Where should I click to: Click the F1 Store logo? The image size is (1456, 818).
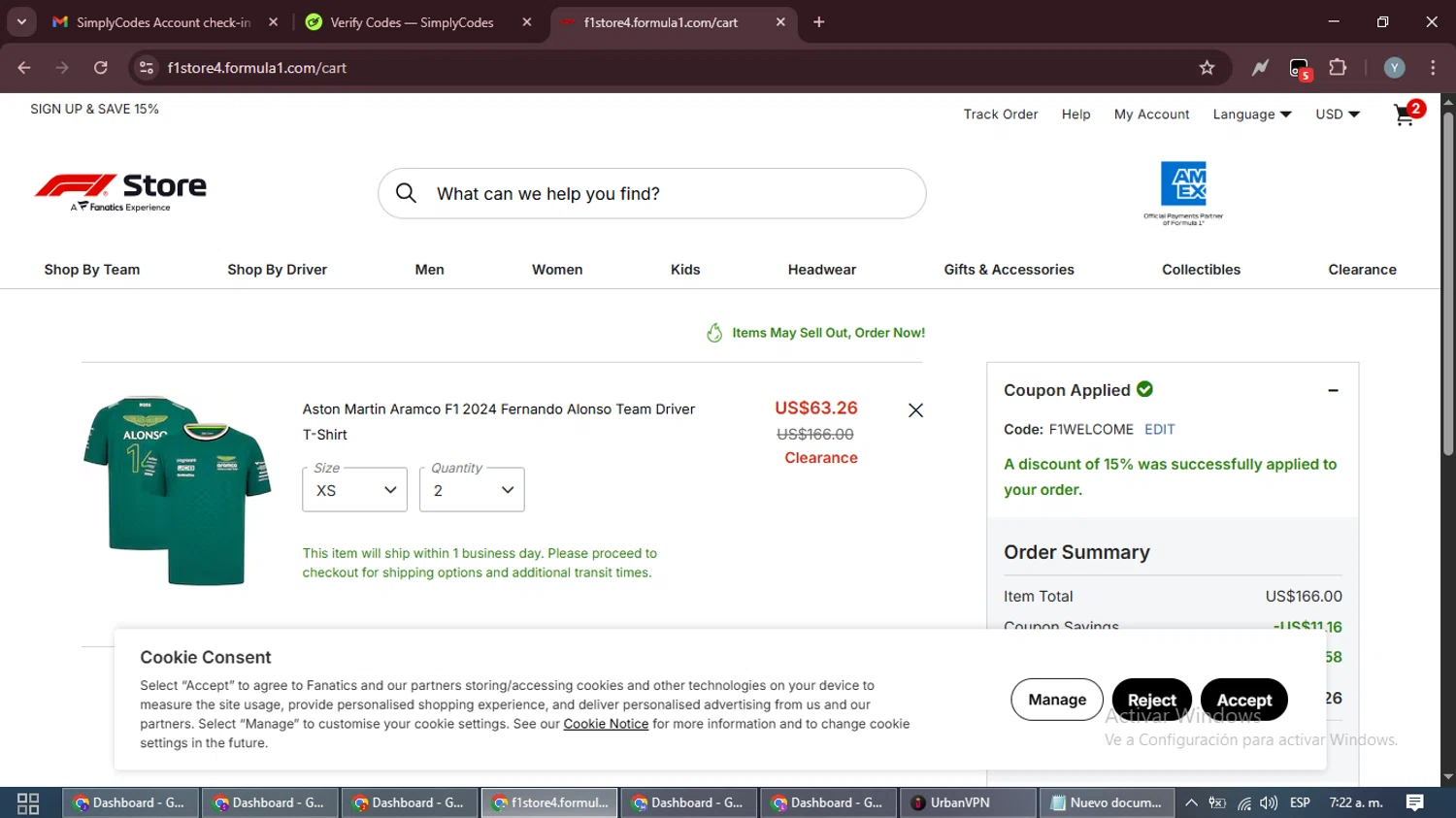coord(120,192)
